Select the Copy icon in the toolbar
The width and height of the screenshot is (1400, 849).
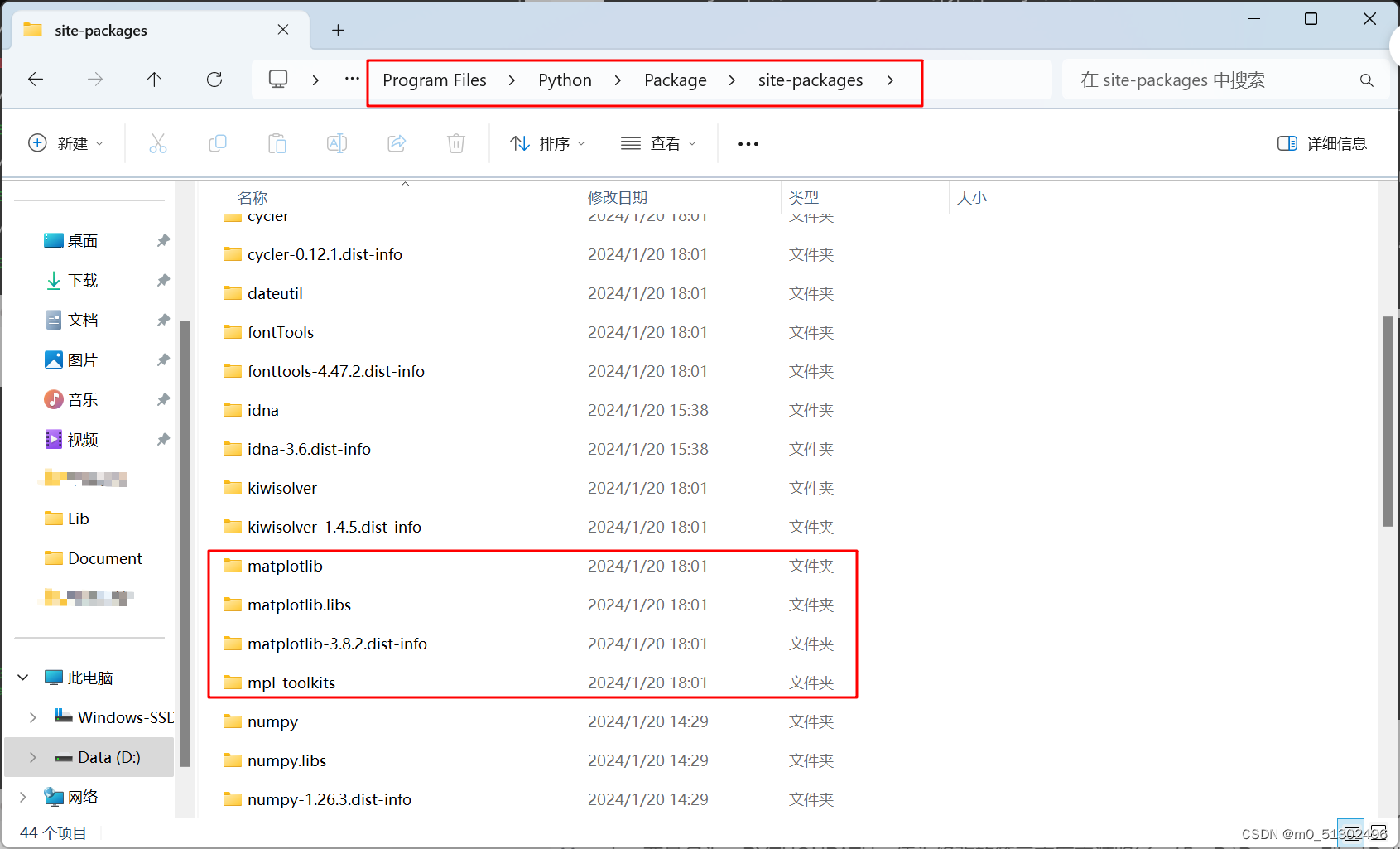(218, 142)
